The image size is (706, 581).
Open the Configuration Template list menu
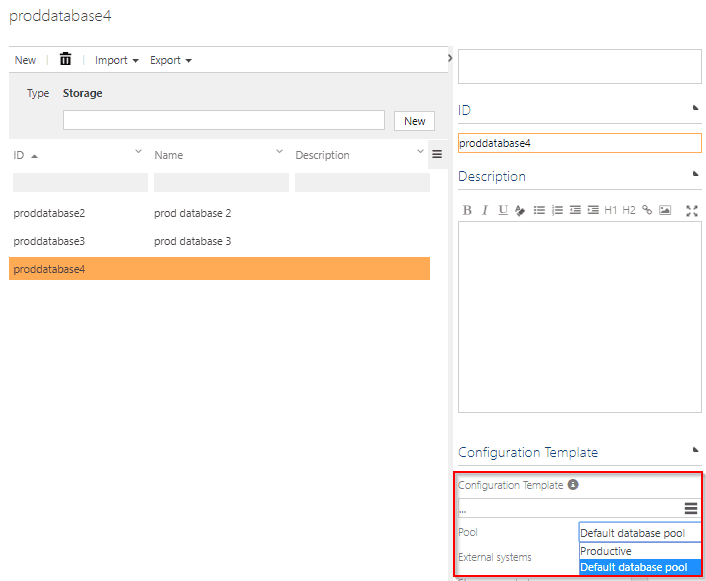(x=691, y=508)
